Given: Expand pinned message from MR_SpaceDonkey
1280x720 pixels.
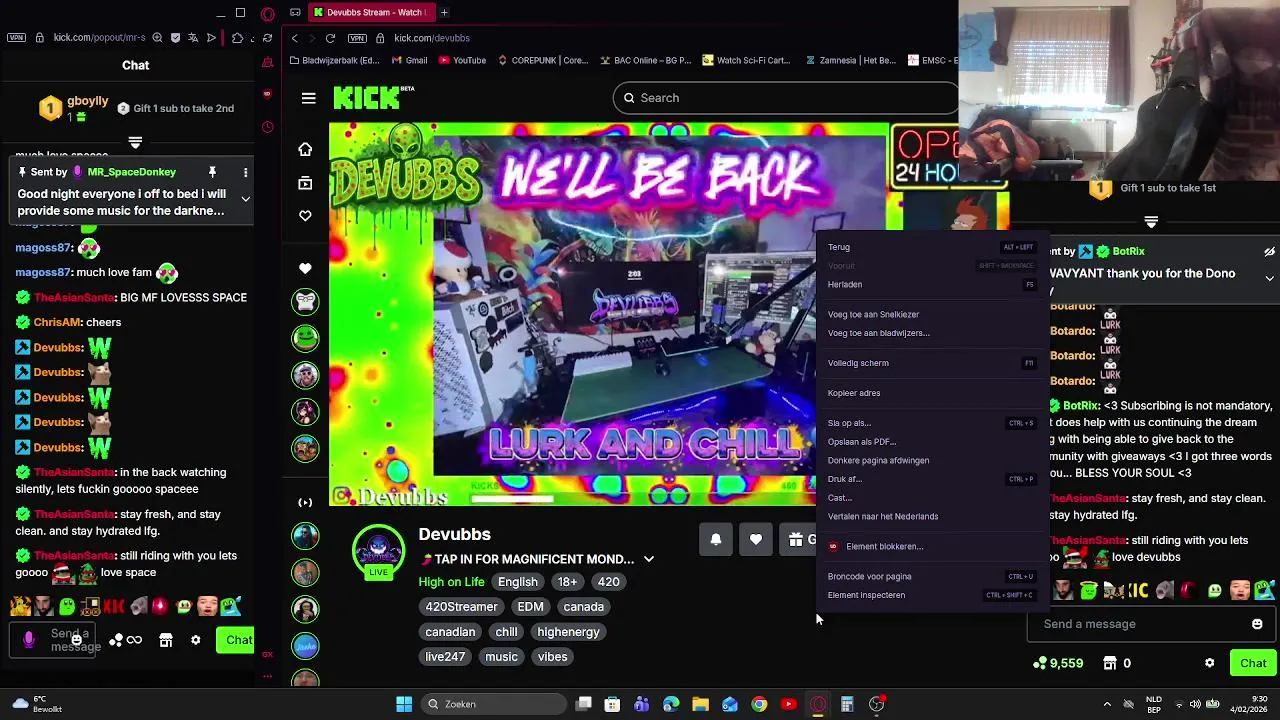Looking at the screenshot, I should (245, 198).
